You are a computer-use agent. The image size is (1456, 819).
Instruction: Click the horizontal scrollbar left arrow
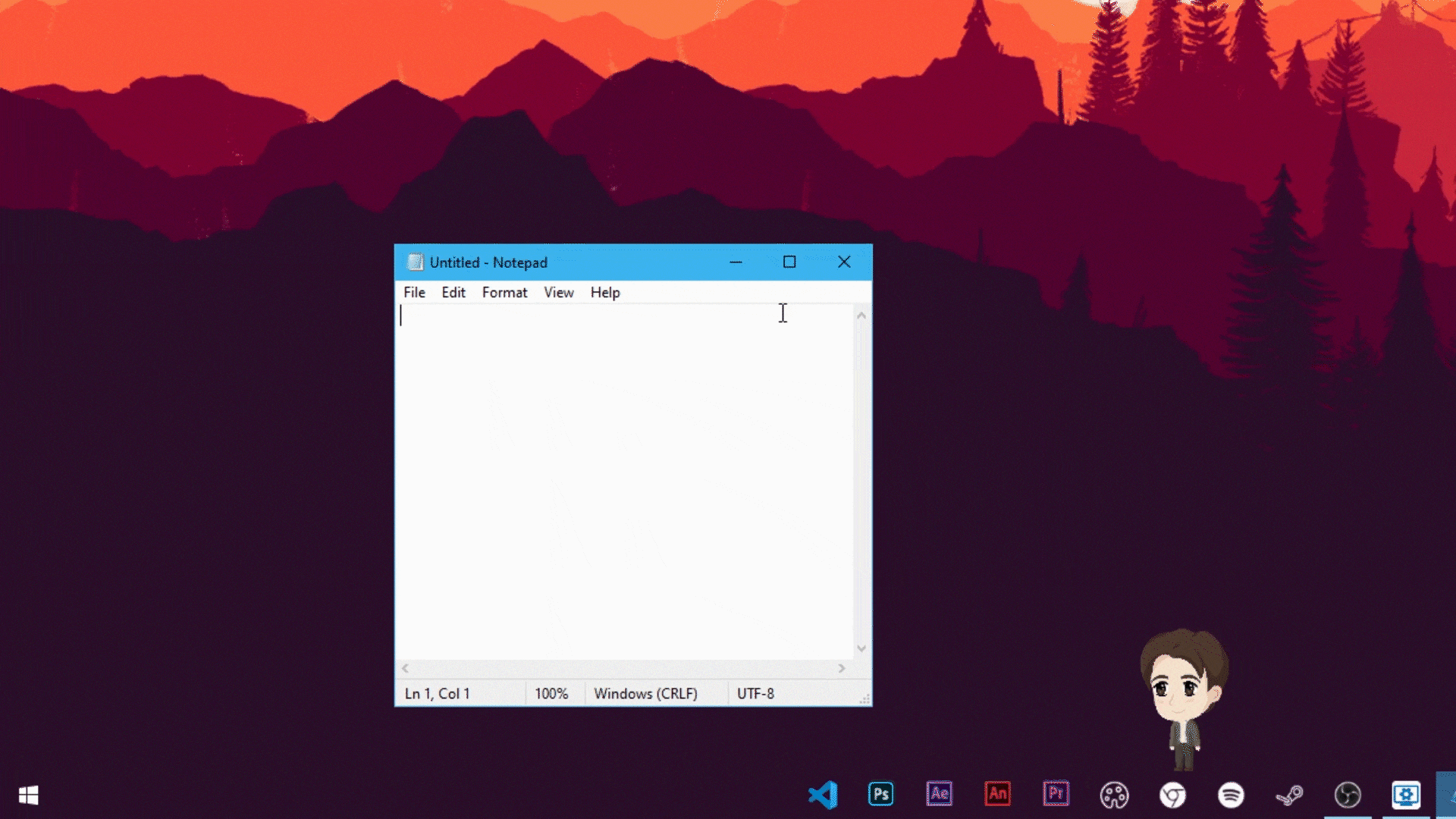pyautogui.click(x=405, y=668)
